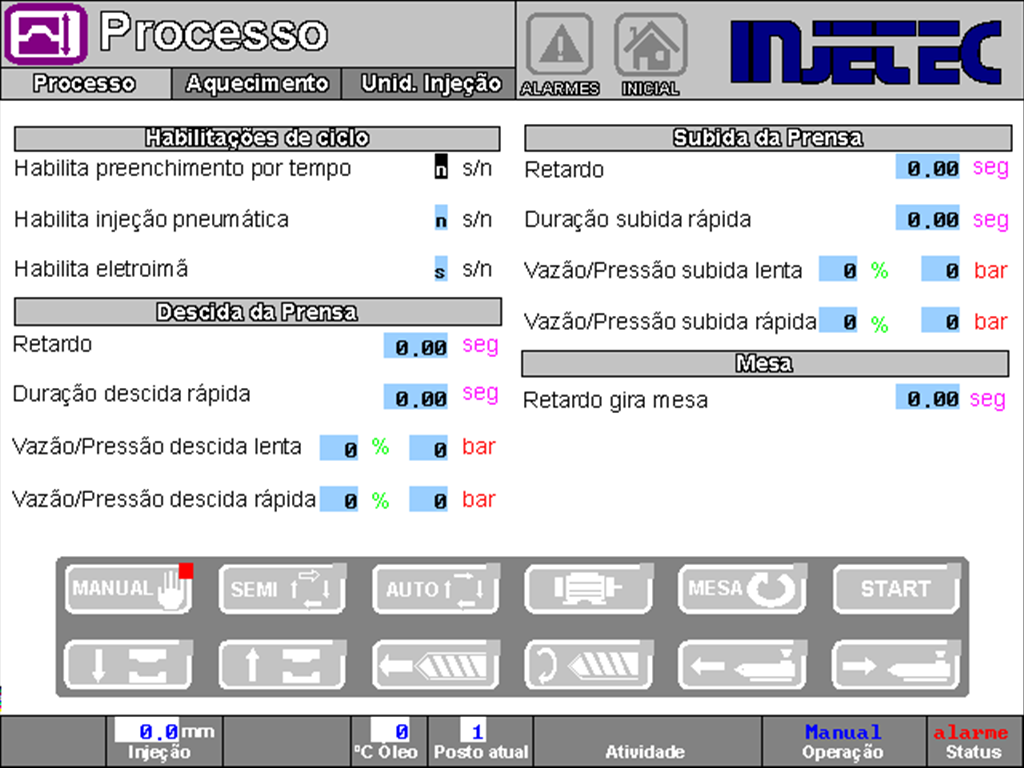Activate the screw rotation icon
The width and height of the screenshot is (1024, 768).
click(589, 664)
